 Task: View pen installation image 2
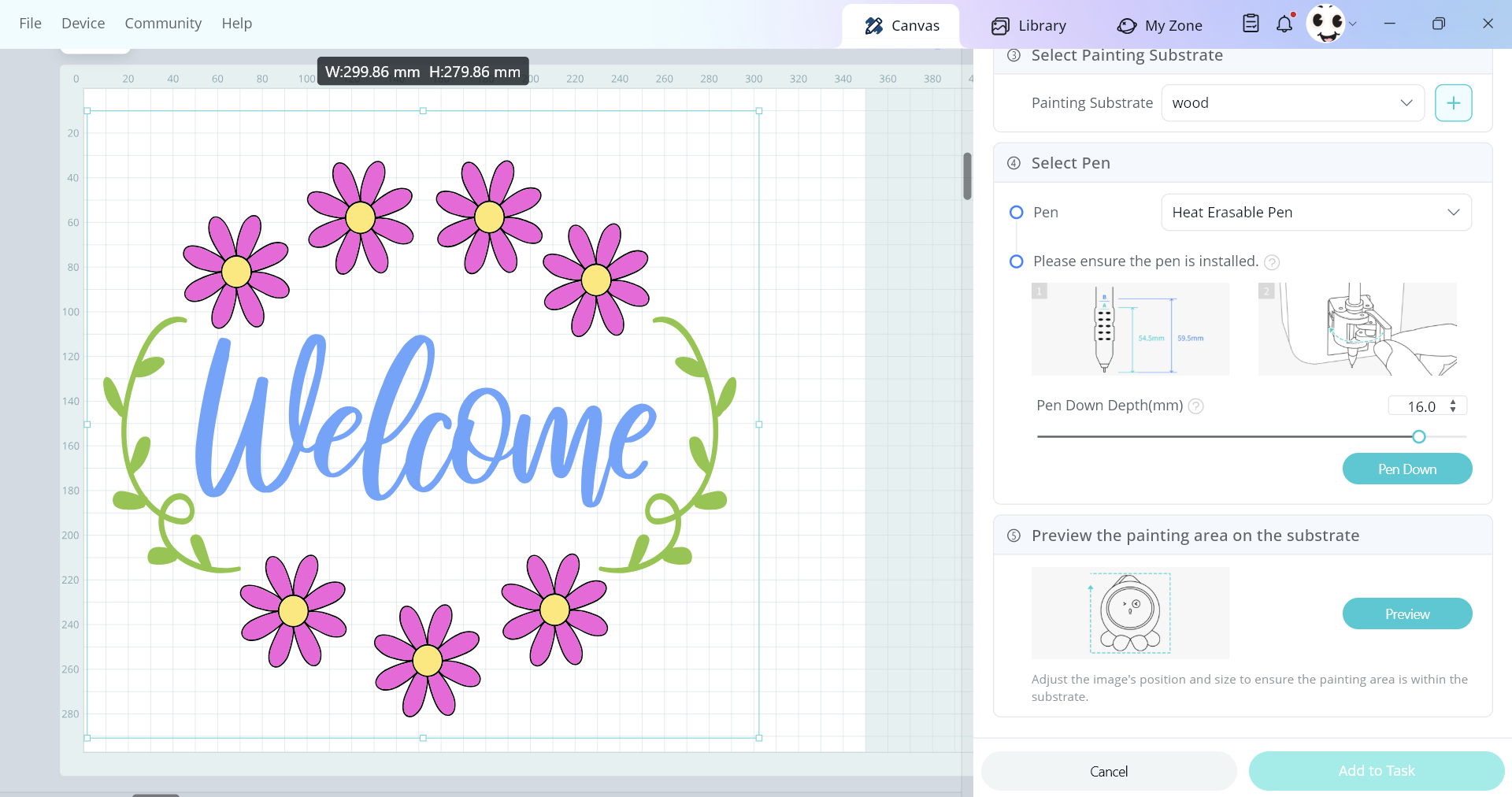tap(1358, 329)
